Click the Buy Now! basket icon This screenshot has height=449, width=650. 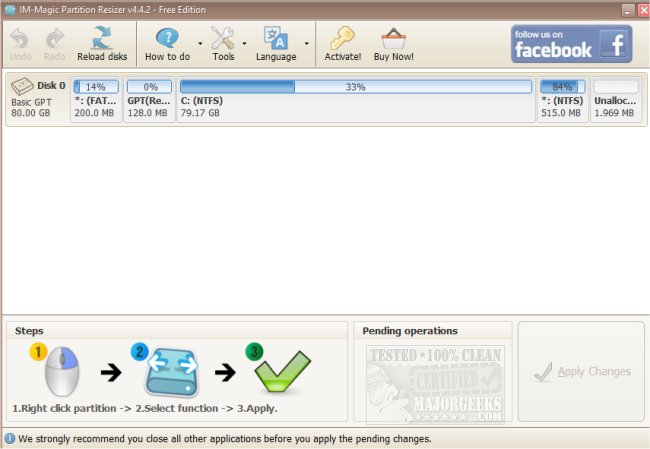pyautogui.click(x=393, y=39)
